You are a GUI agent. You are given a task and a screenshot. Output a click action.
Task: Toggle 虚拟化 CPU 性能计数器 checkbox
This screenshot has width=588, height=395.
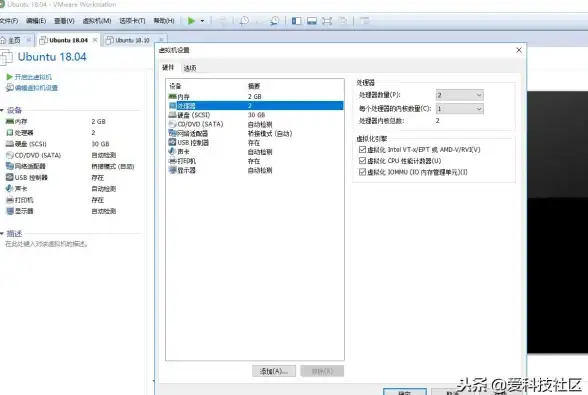(362, 161)
